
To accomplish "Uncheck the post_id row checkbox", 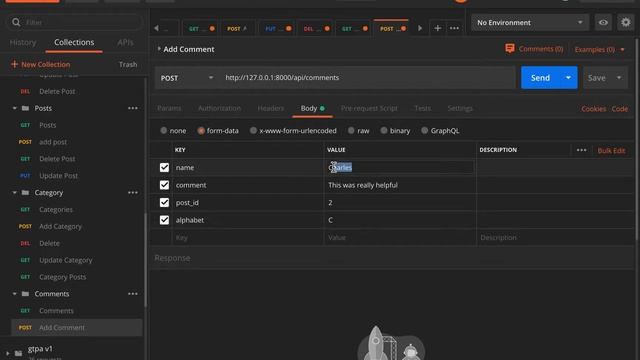I will point(164,202).
